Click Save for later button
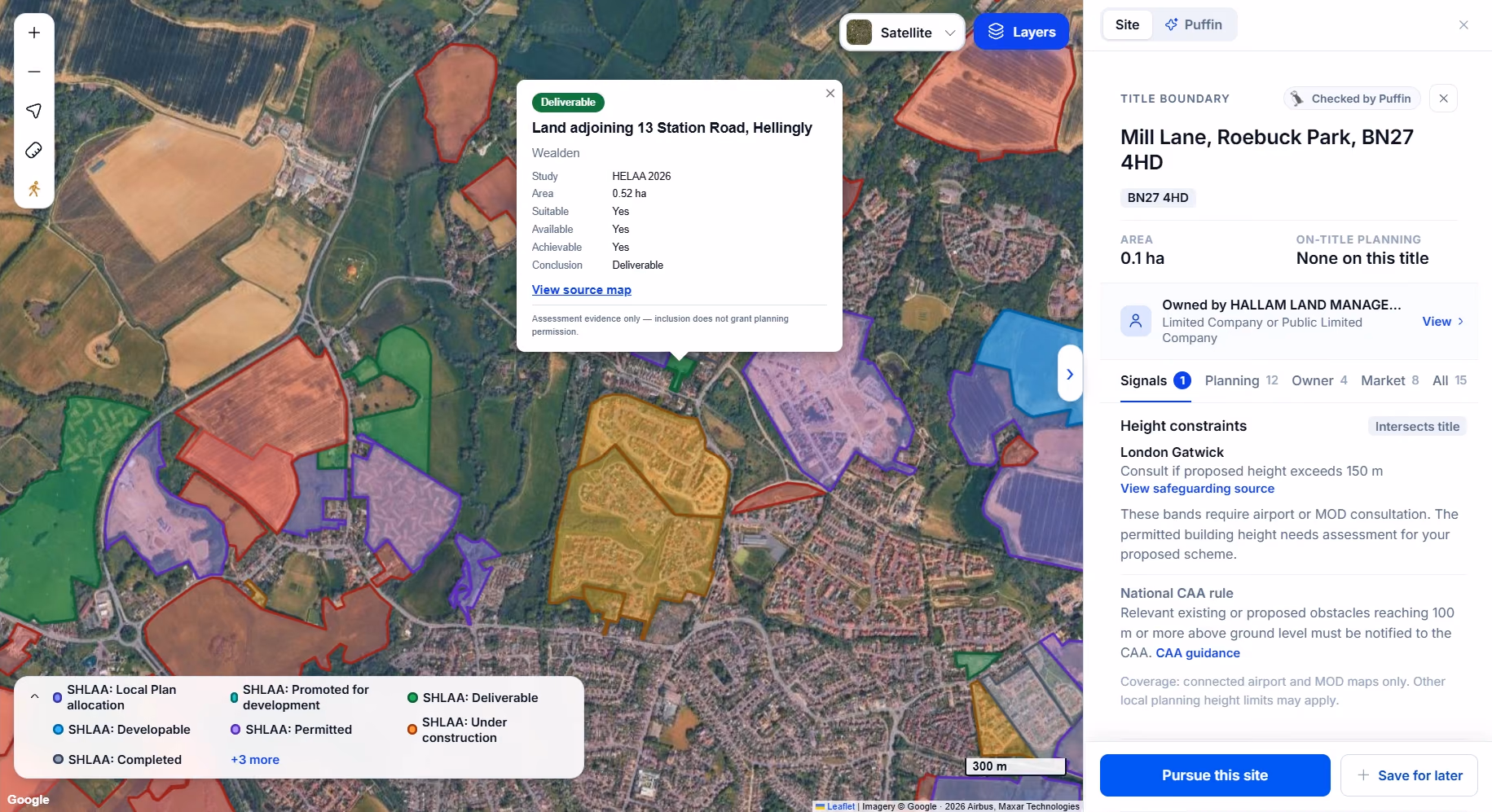The height and width of the screenshot is (812, 1492). (x=1410, y=775)
